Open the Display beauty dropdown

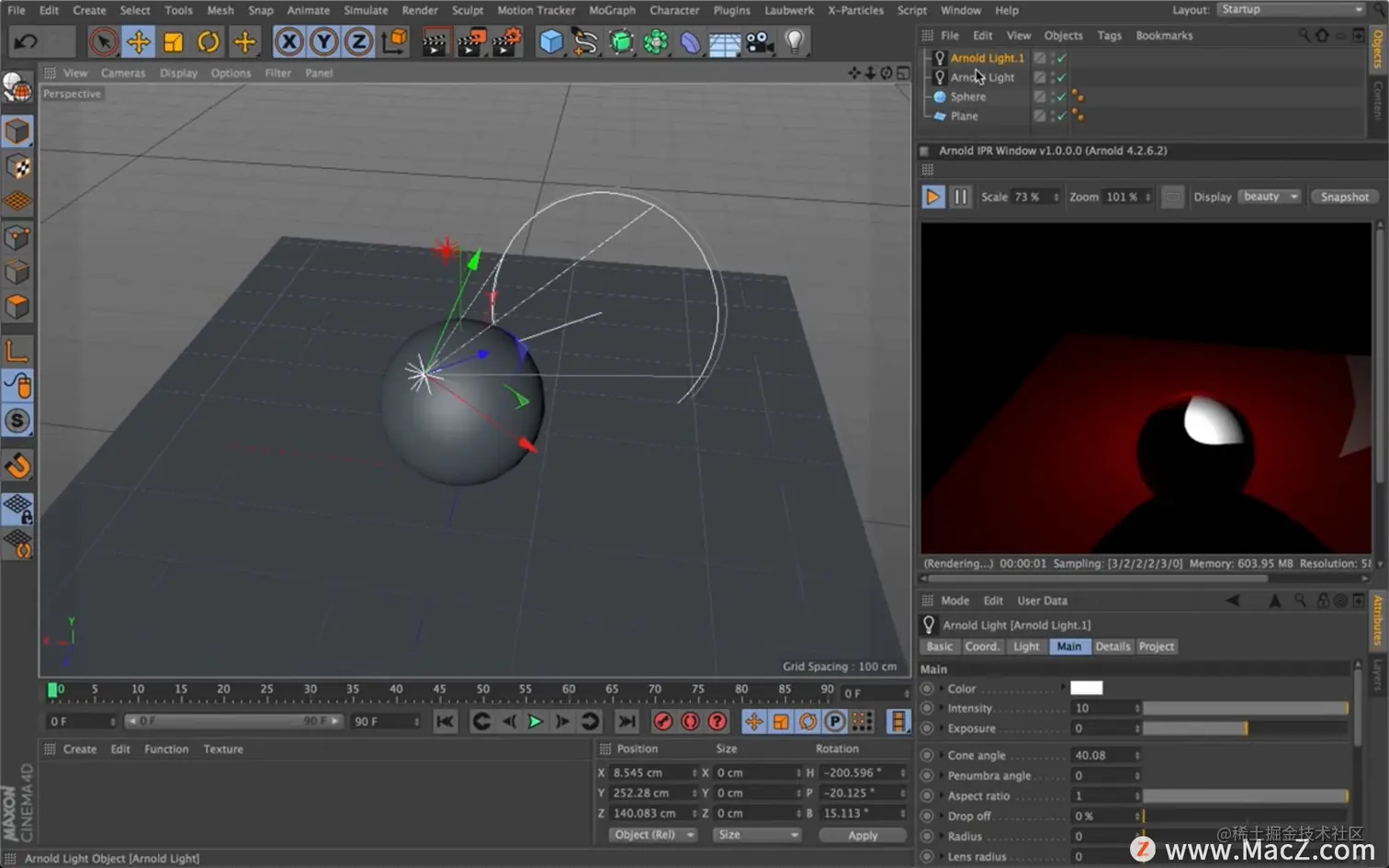pos(1270,197)
